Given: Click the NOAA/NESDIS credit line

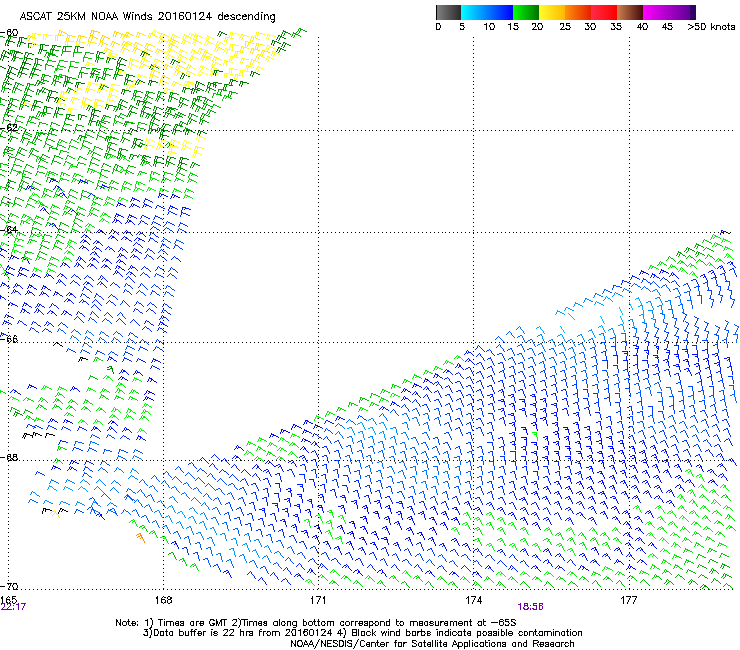Looking at the screenshot, I should [x=432, y=643].
